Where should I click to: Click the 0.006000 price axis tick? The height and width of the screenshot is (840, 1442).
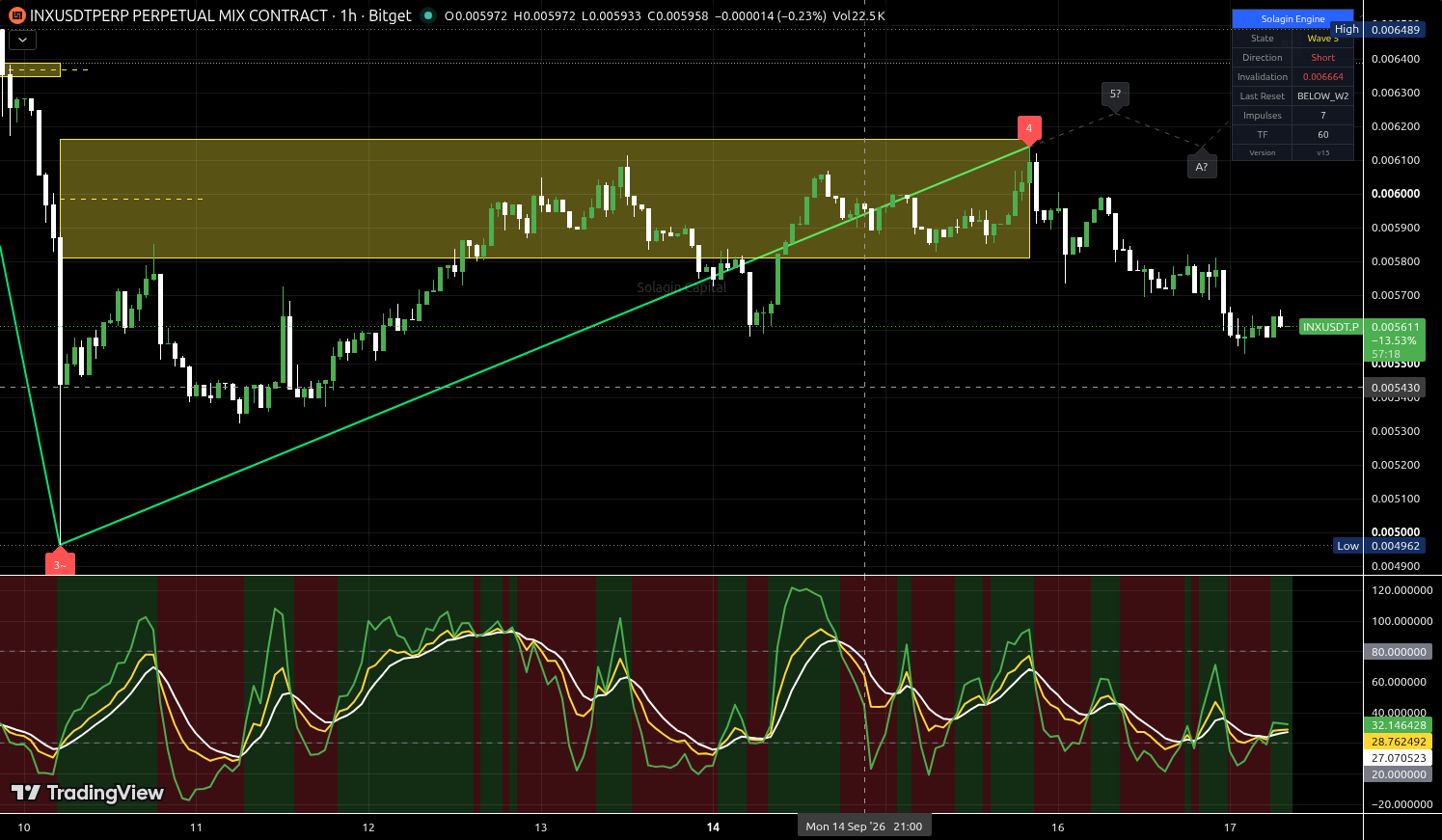click(x=1396, y=194)
